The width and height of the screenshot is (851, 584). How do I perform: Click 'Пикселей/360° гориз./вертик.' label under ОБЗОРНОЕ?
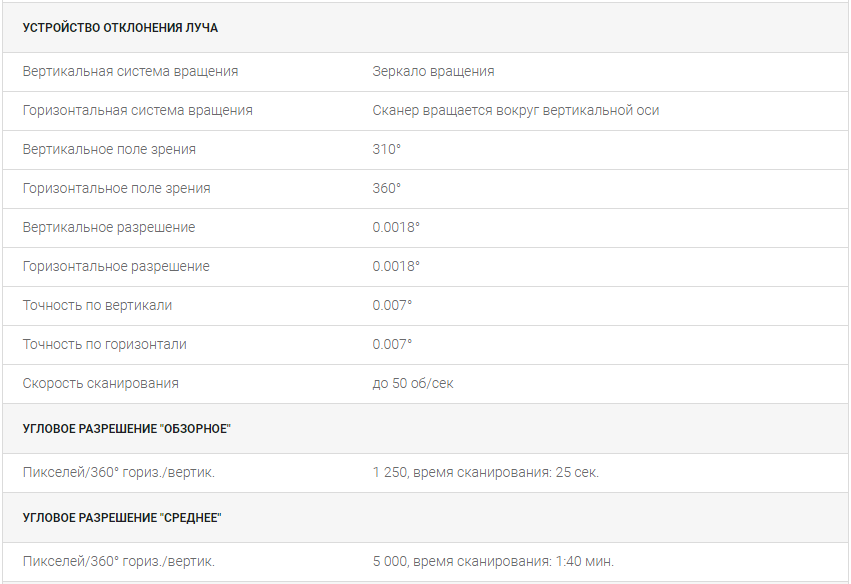[x=118, y=473]
